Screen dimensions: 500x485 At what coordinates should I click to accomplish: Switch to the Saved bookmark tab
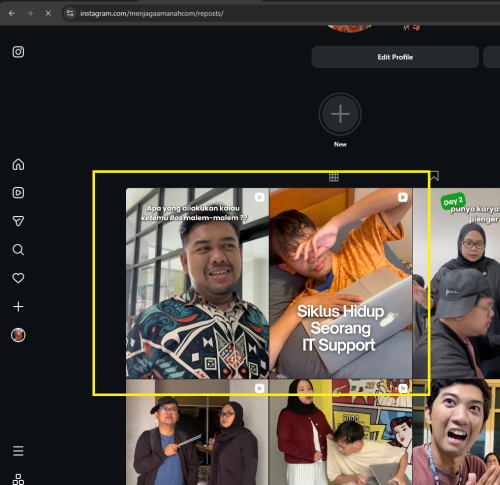coord(434,176)
